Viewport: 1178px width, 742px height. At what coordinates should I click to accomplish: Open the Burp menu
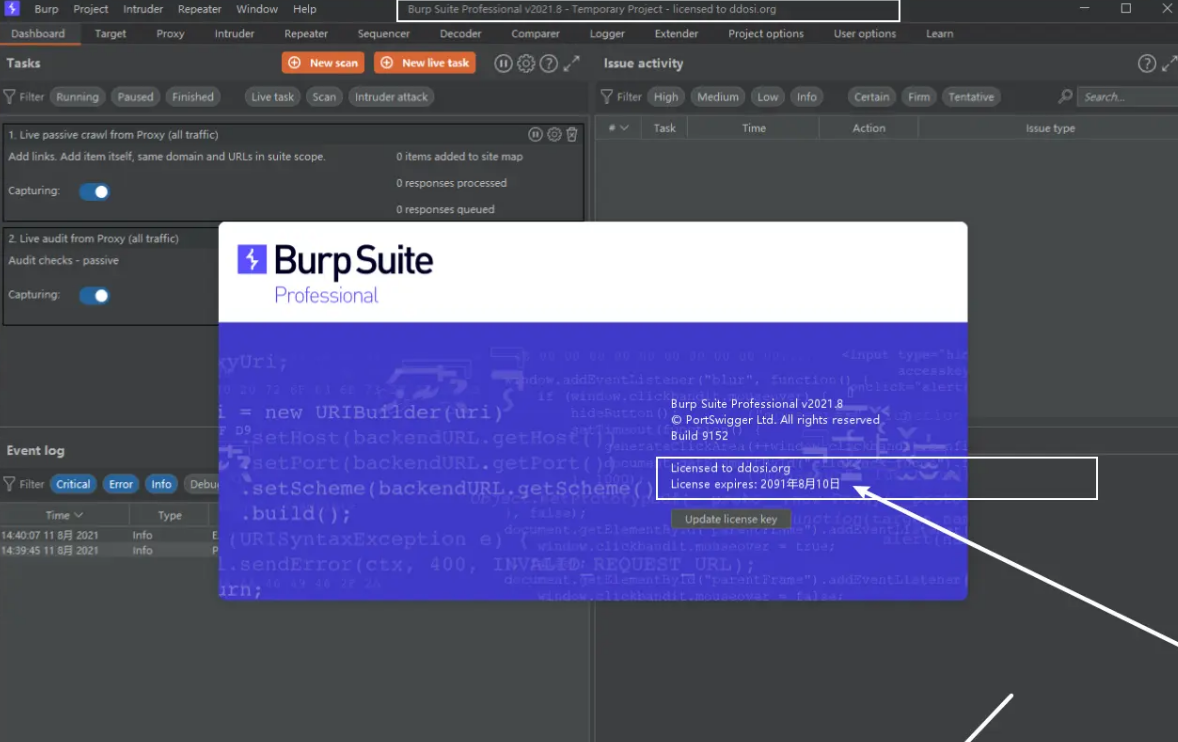click(47, 9)
